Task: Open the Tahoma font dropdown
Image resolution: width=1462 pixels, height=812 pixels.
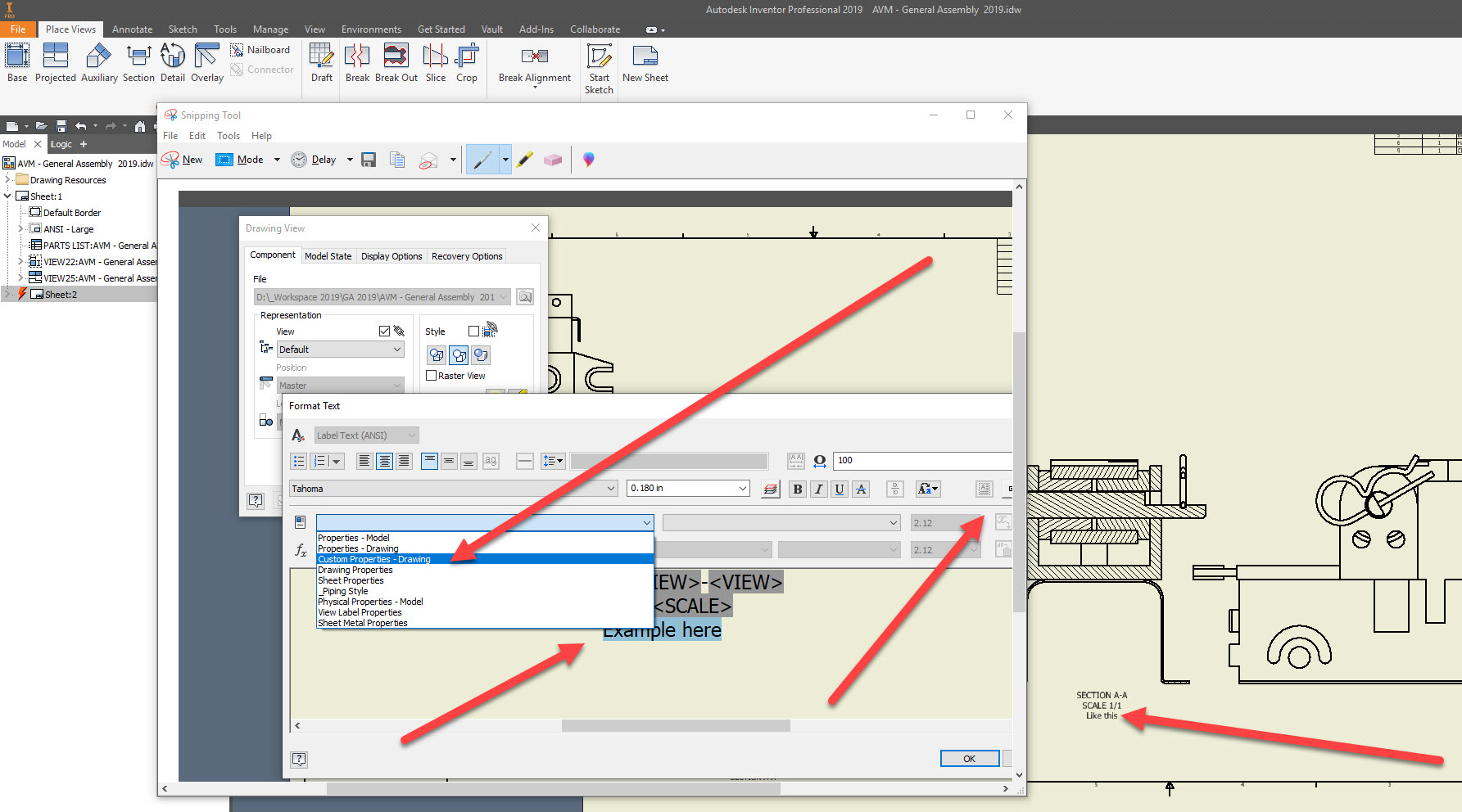Action: tap(610, 488)
